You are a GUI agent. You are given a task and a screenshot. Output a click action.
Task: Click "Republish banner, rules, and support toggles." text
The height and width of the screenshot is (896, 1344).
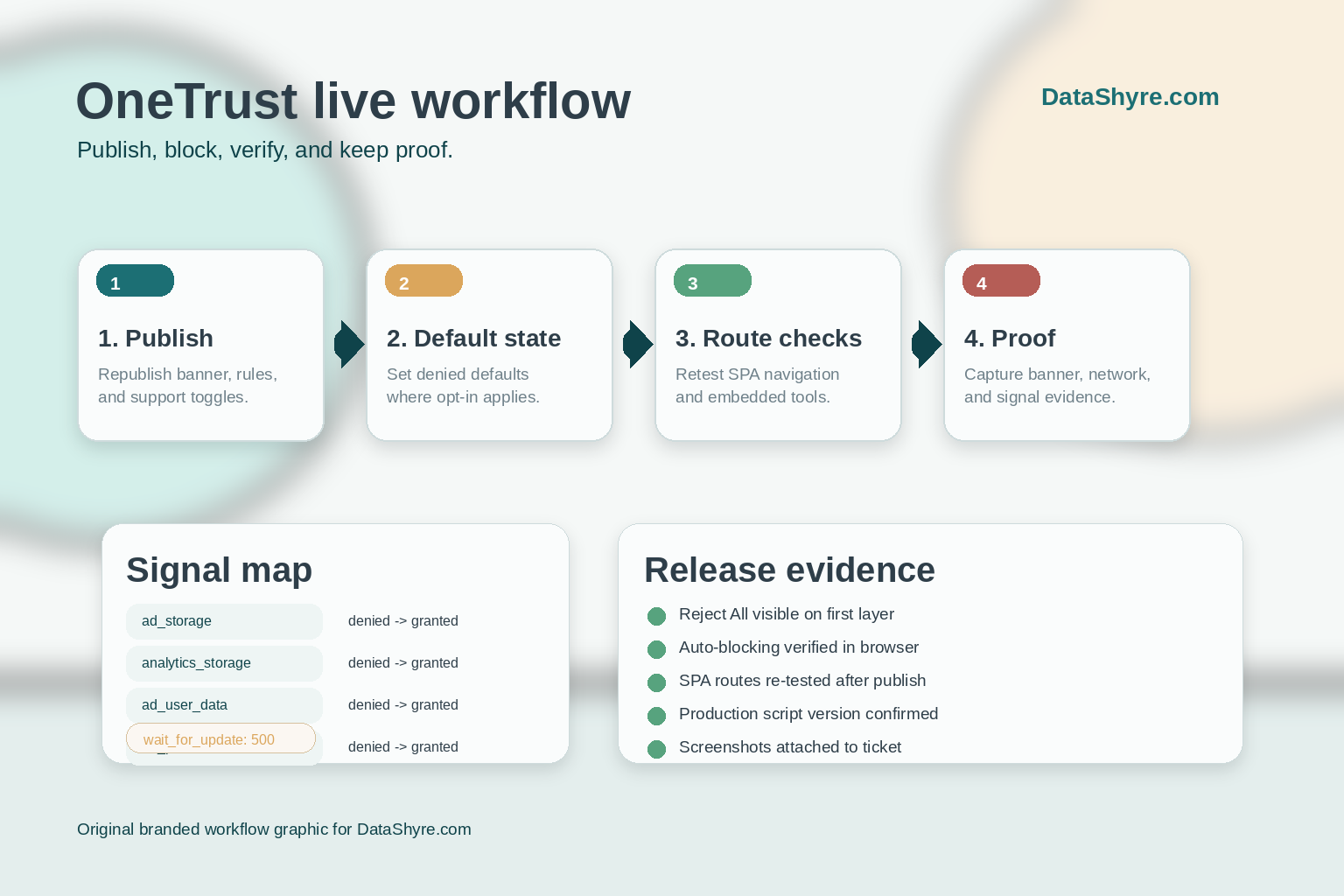point(187,386)
